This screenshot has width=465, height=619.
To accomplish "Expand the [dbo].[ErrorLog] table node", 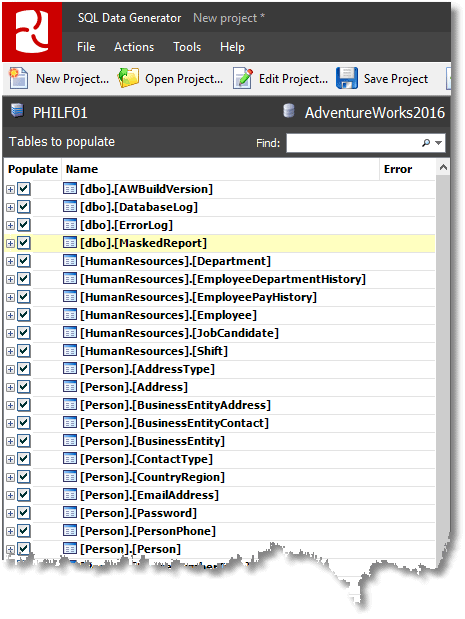I will 10,225.
